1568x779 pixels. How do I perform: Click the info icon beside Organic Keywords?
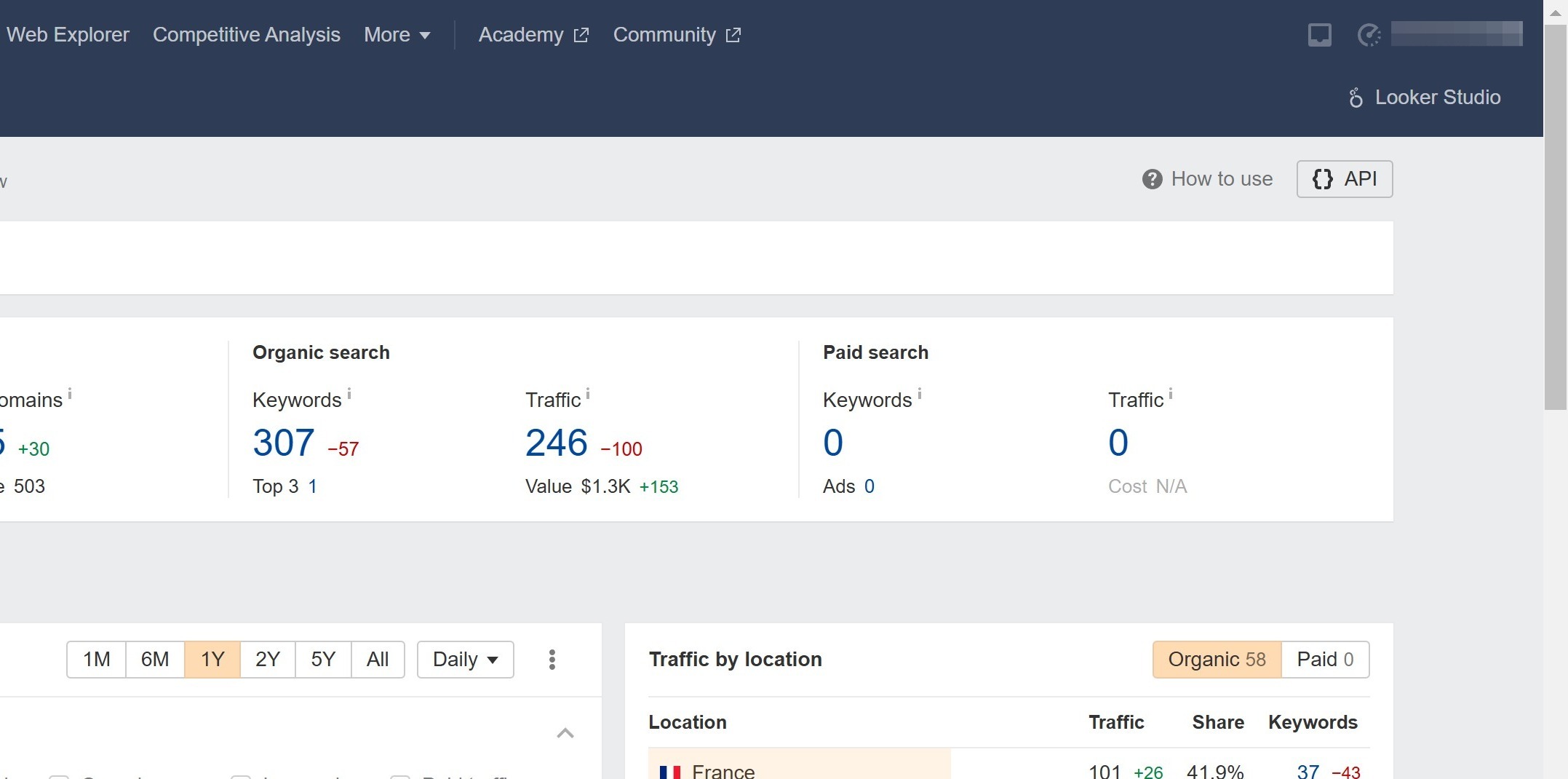[349, 394]
